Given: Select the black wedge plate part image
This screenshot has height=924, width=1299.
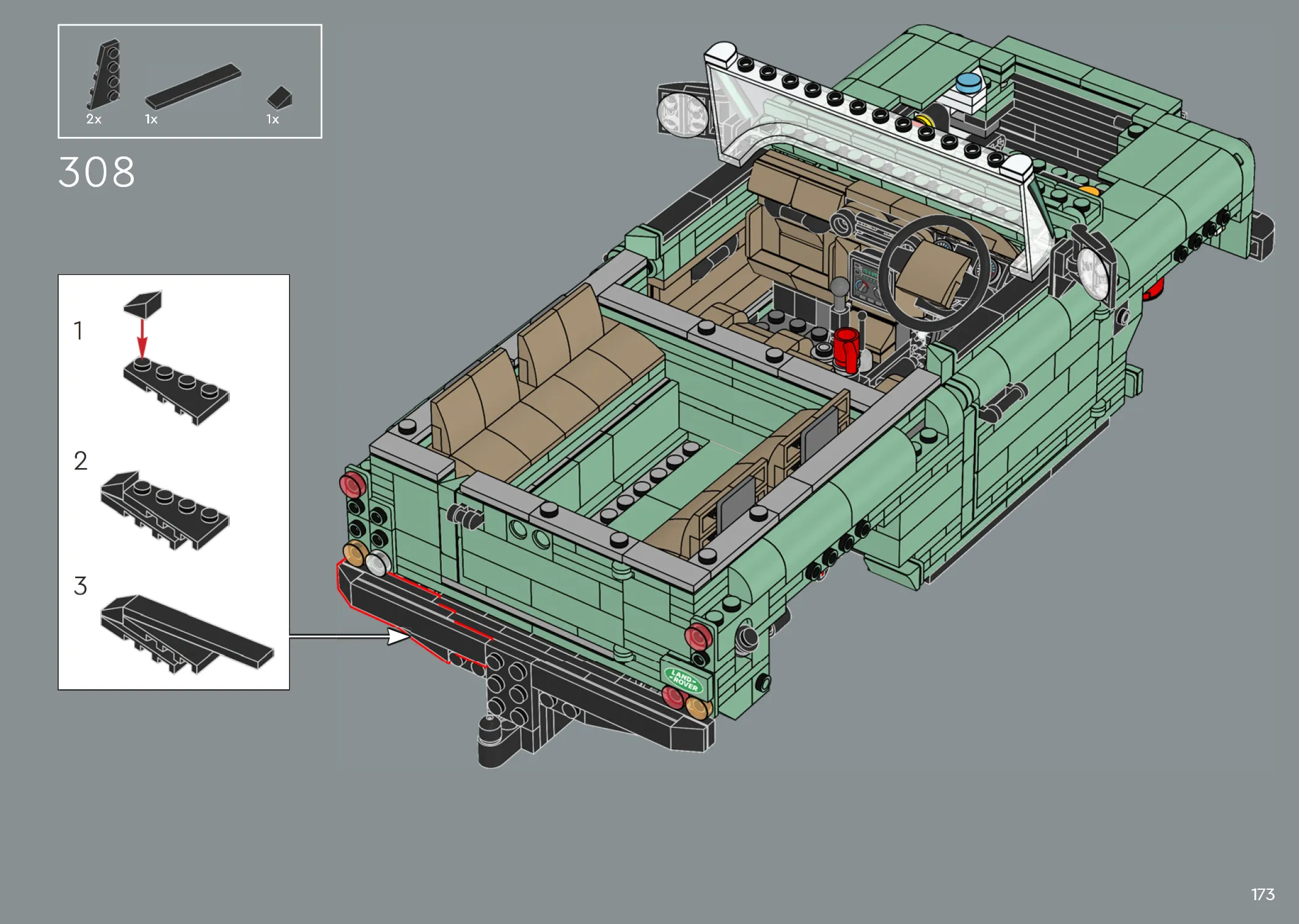Looking at the screenshot, I should pos(104,75).
